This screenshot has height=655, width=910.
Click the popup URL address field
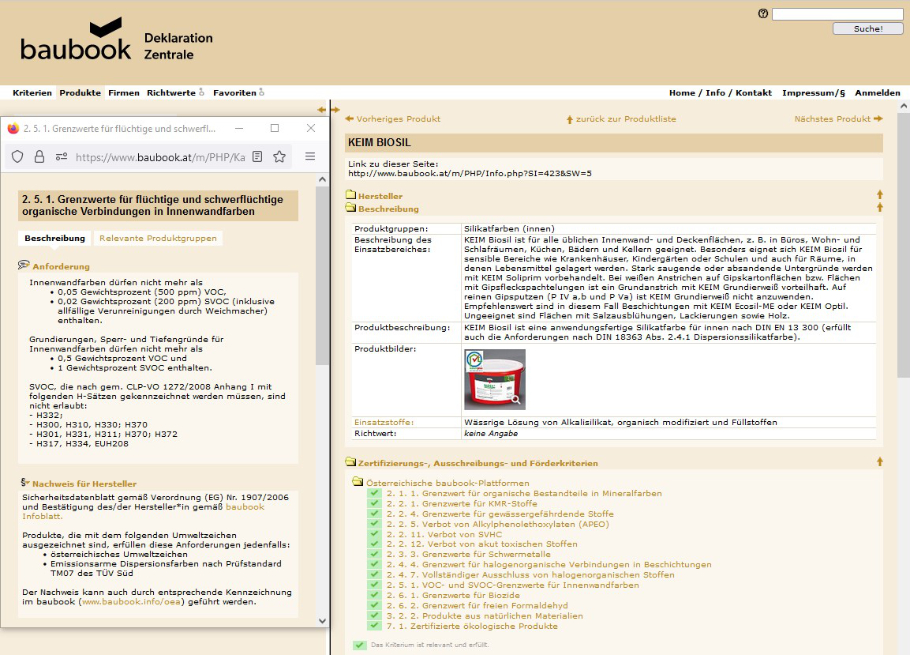coord(160,157)
